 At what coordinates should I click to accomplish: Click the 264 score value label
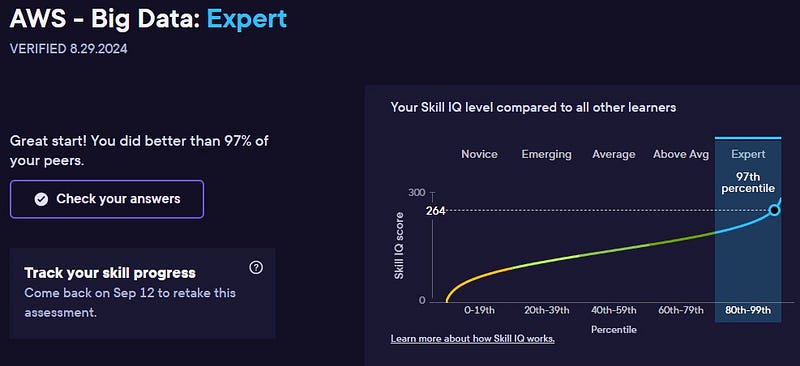pyautogui.click(x=436, y=210)
